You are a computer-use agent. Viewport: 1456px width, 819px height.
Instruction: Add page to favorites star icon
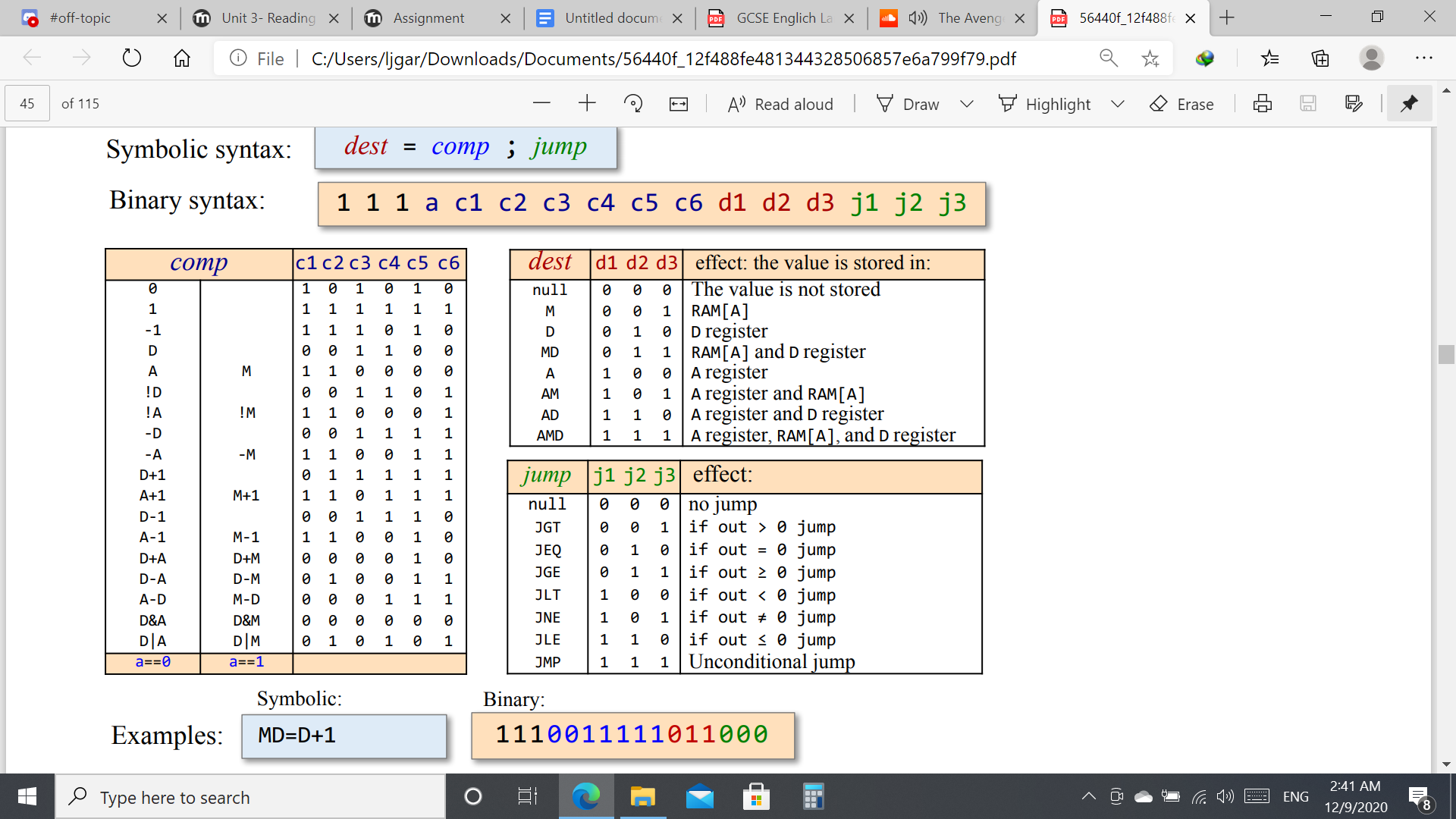(1150, 58)
